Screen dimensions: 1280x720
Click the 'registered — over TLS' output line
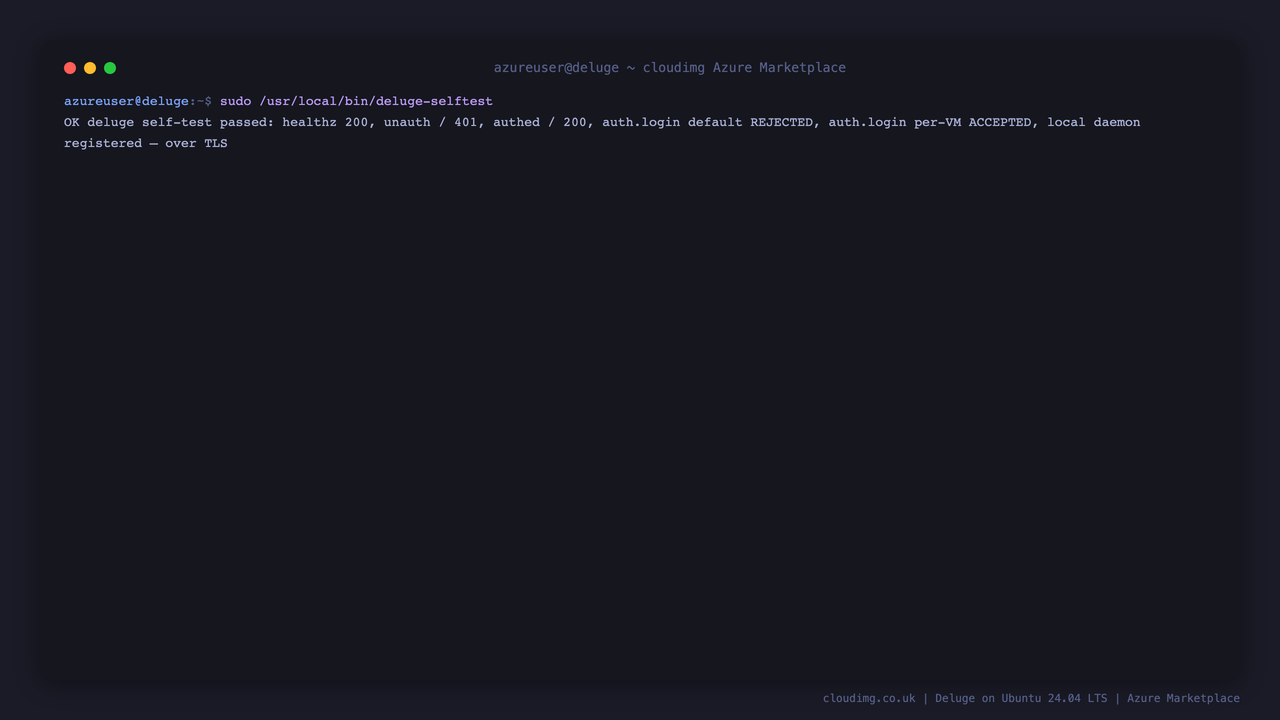tap(146, 143)
